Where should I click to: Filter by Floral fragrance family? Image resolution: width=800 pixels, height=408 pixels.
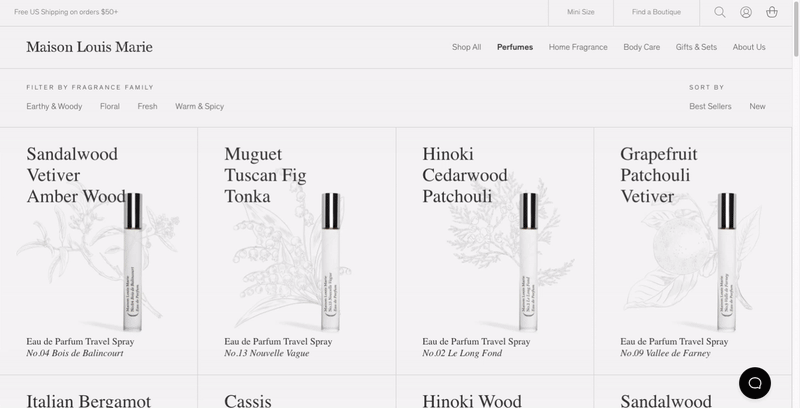110,106
